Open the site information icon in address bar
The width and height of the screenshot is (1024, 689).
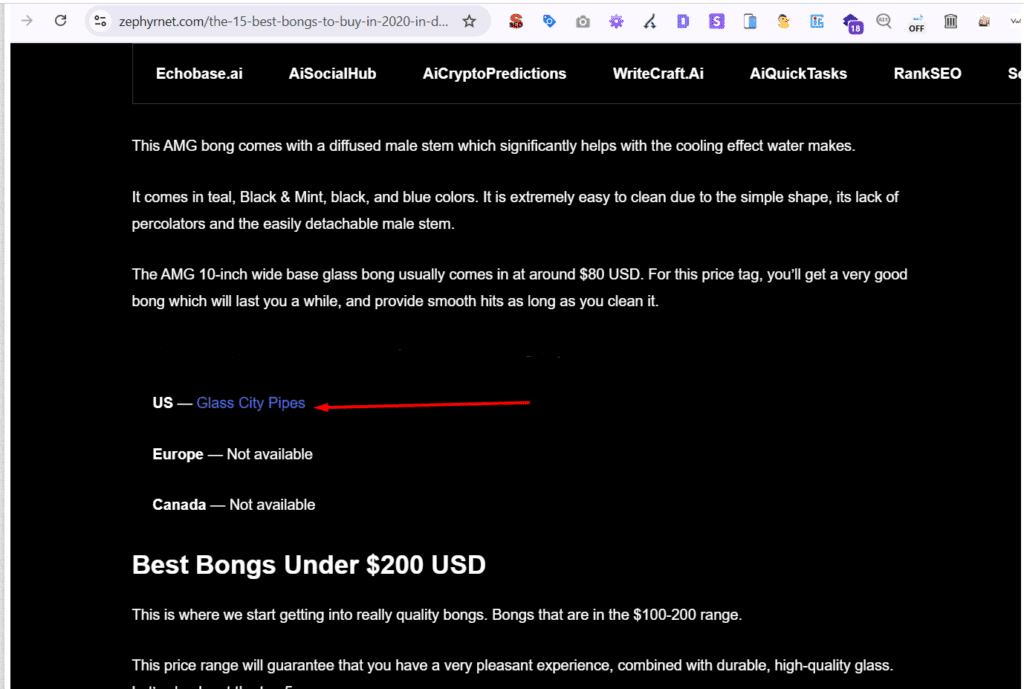click(98, 21)
